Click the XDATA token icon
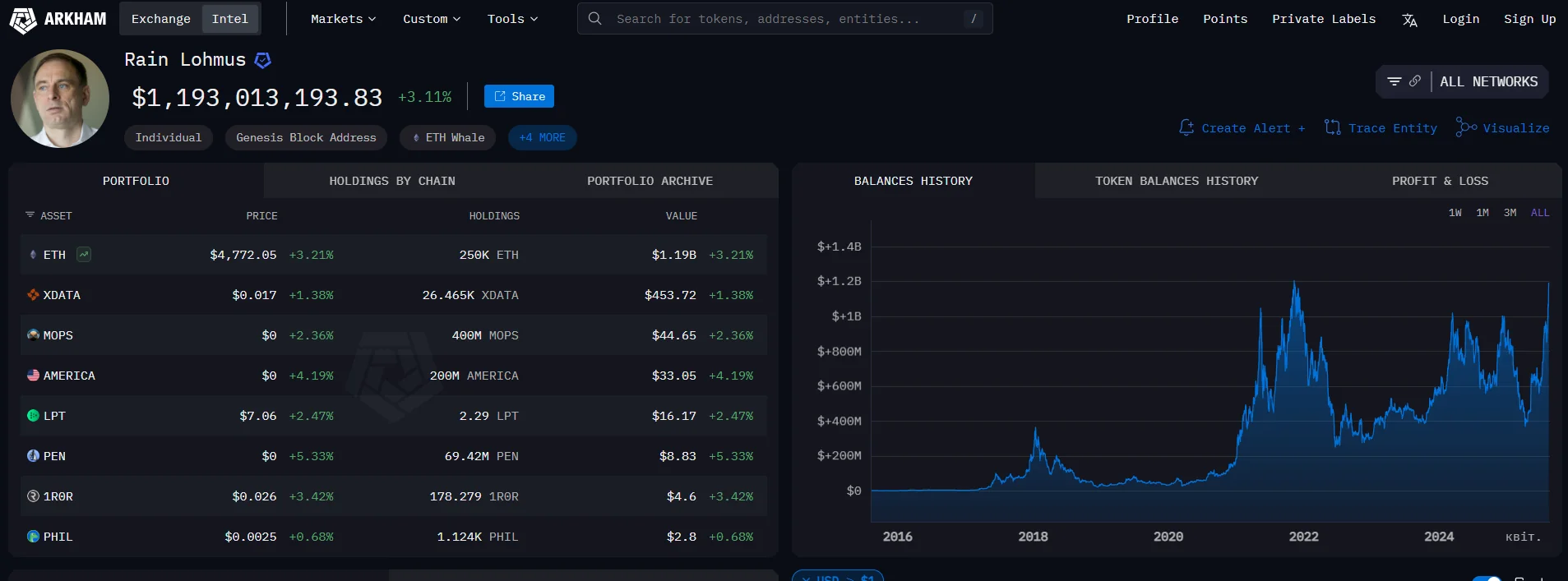 (33, 295)
